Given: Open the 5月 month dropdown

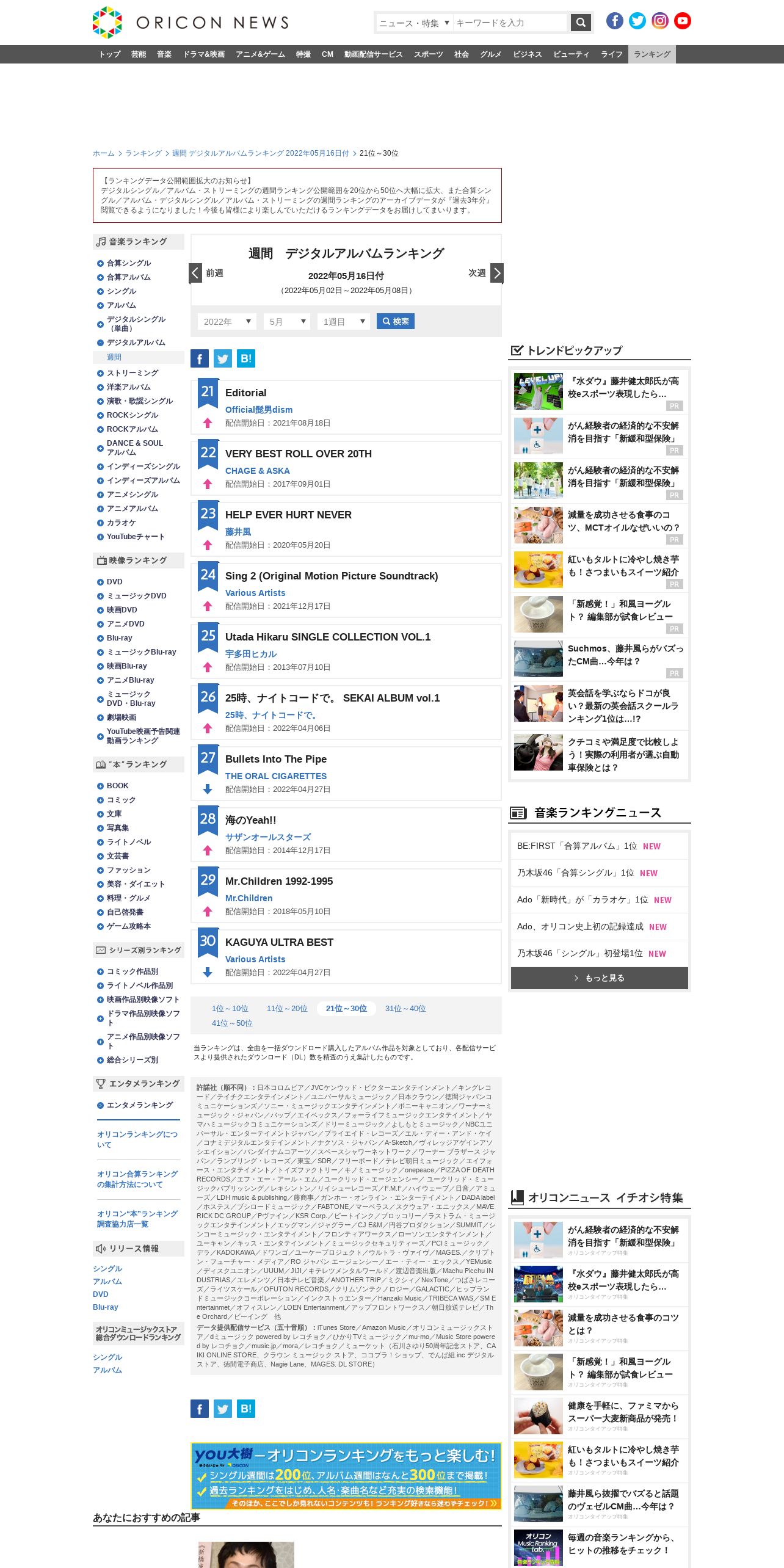Looking at the screenshot, I should click(287, 322).
